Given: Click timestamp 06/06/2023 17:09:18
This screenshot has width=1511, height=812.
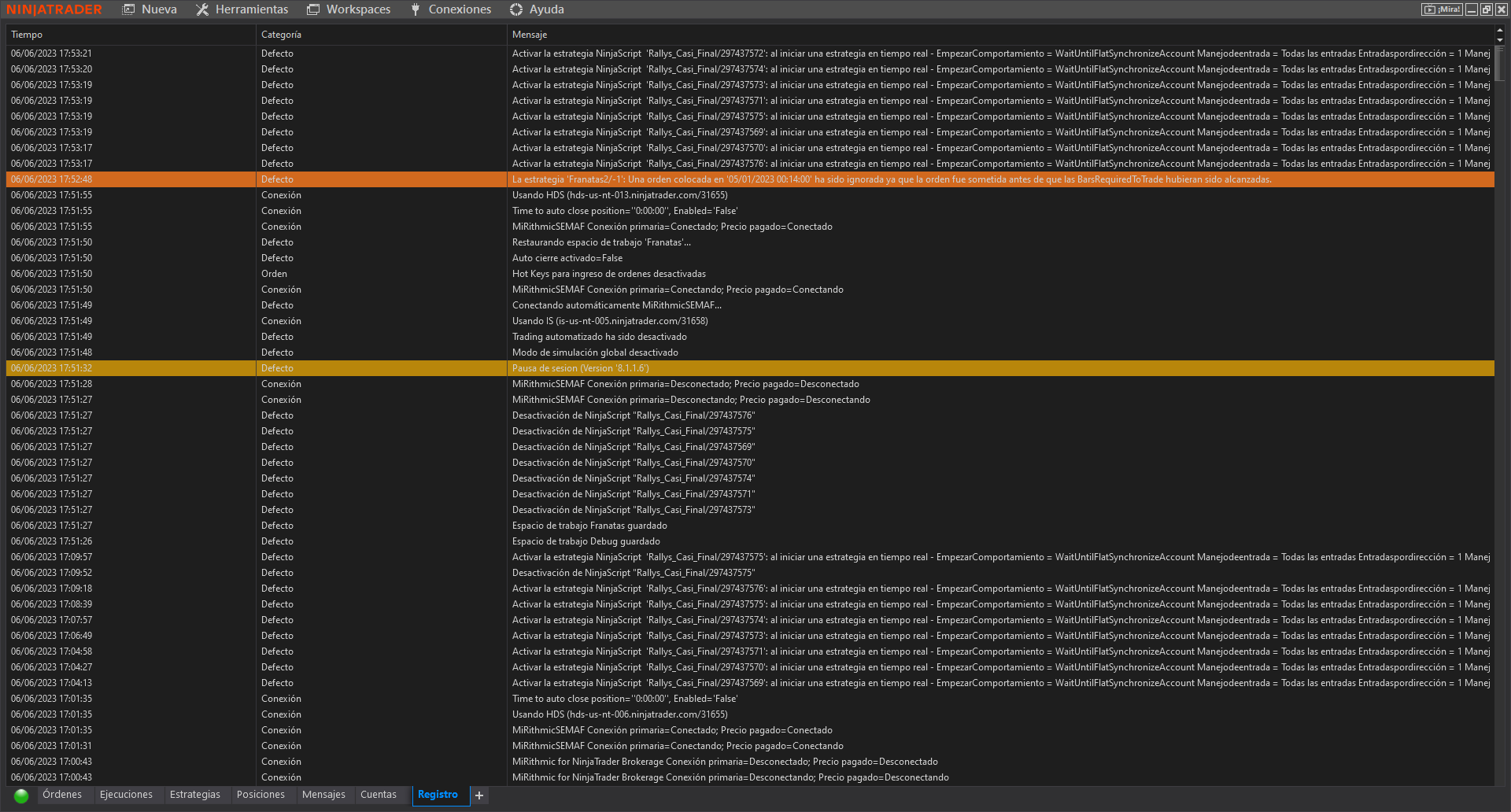Looking at the screenshot, I should [51, 589].
